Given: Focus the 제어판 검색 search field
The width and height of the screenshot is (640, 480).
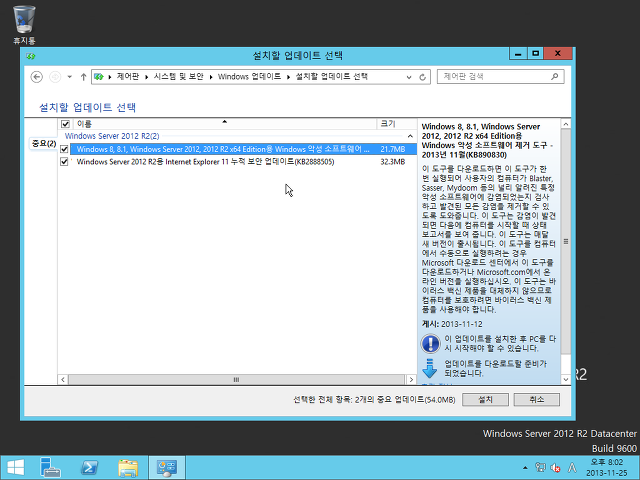Looking at the screenshot, I should click(x=500, y=76).
